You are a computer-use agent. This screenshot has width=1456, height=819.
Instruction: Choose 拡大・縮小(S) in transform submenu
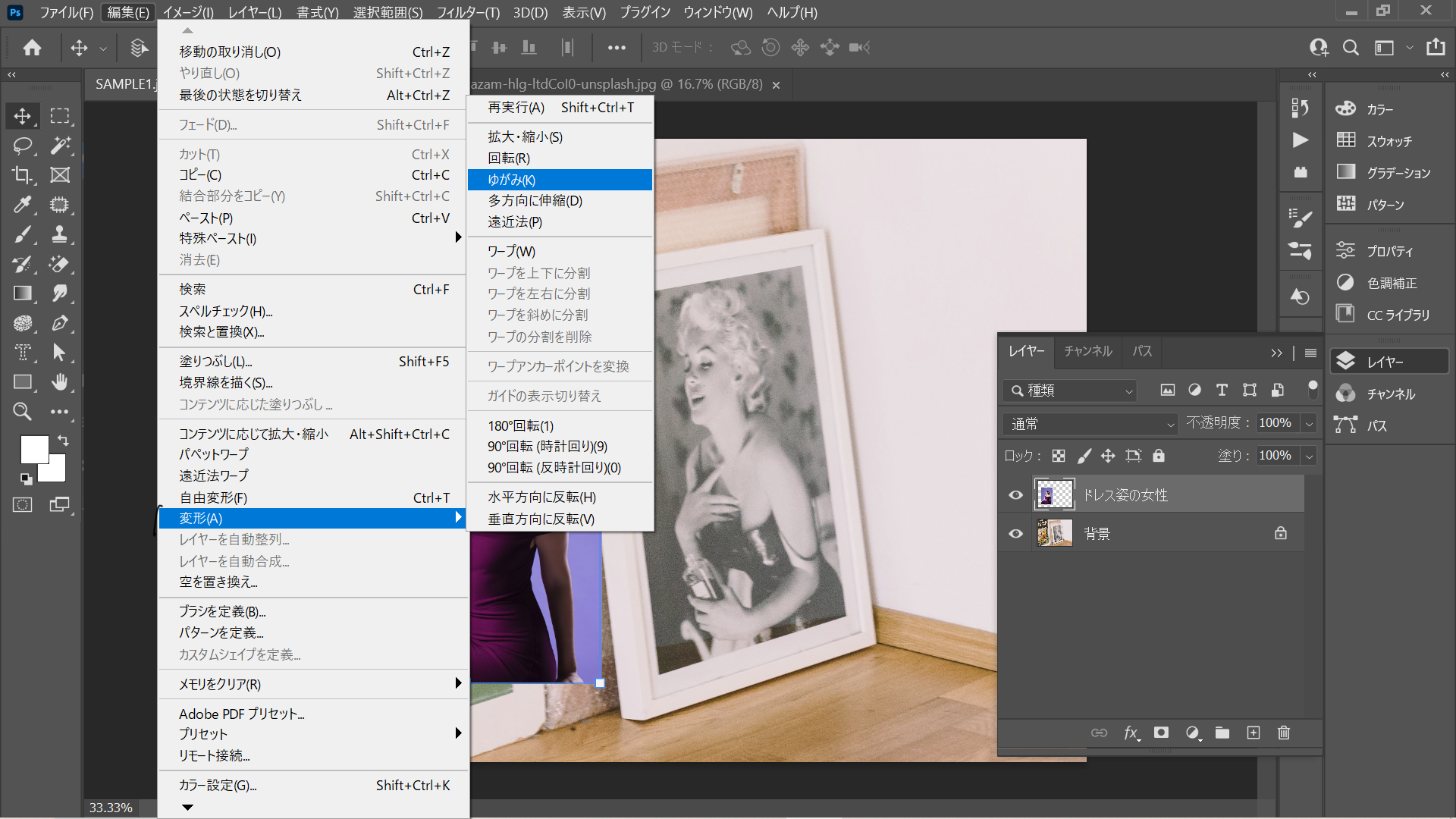pyautogui.click(x=560, y=136)
